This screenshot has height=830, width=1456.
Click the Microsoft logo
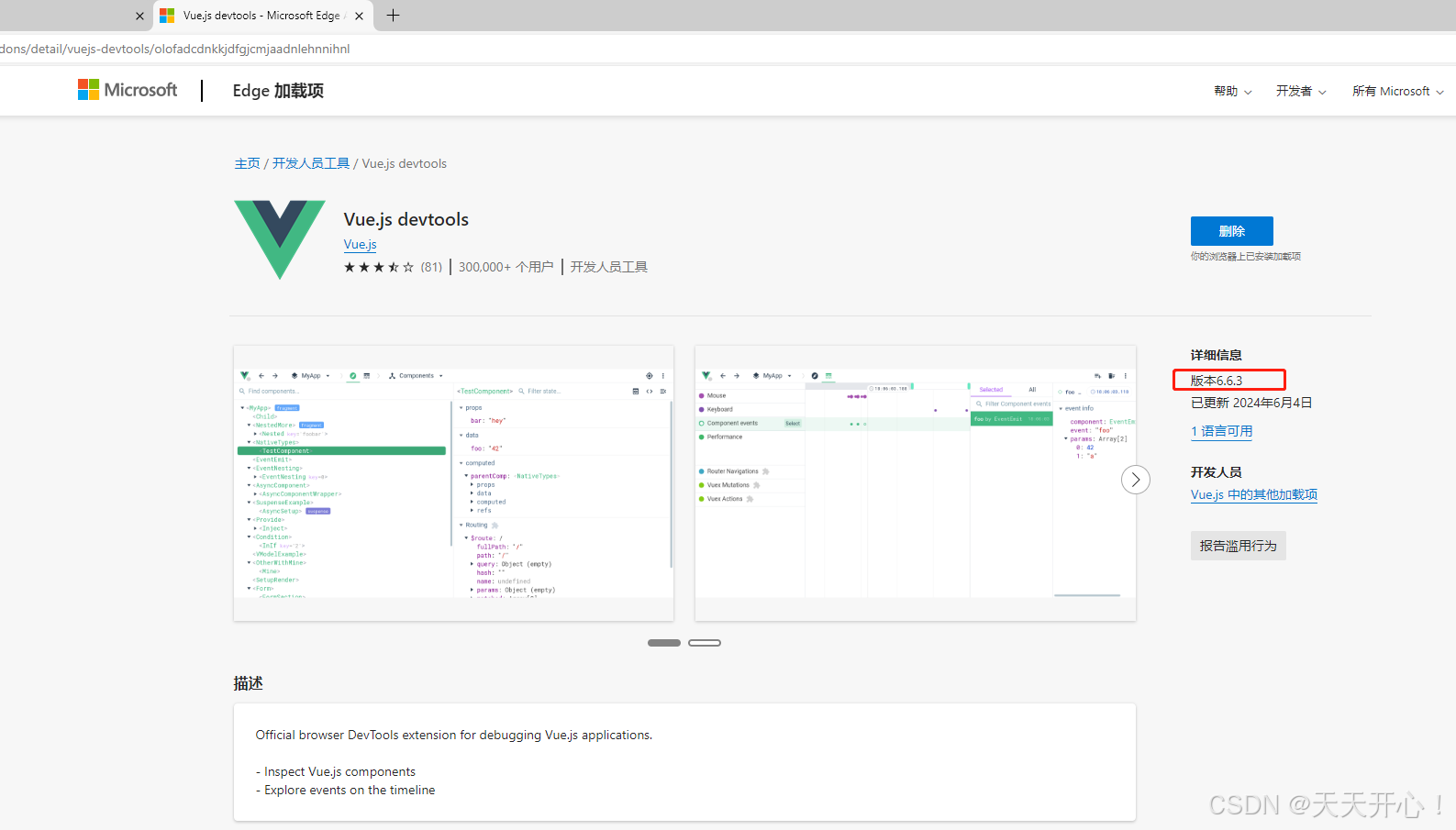[128, 90]
